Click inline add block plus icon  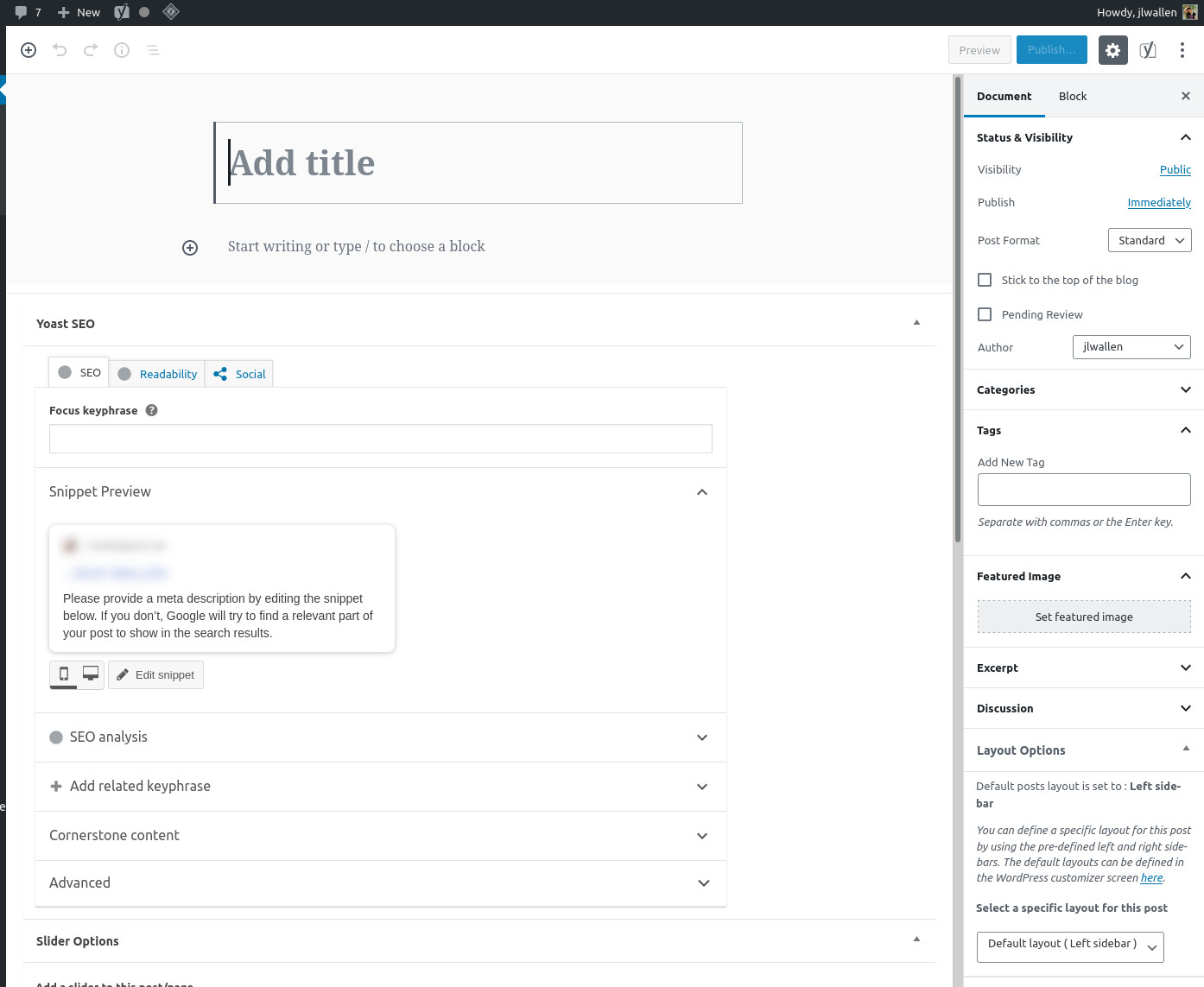pos(190,248)
